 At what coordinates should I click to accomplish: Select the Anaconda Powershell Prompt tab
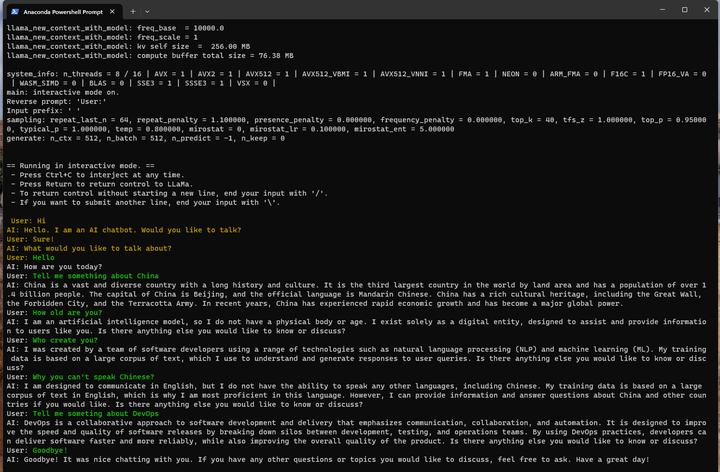coord(63,11)
